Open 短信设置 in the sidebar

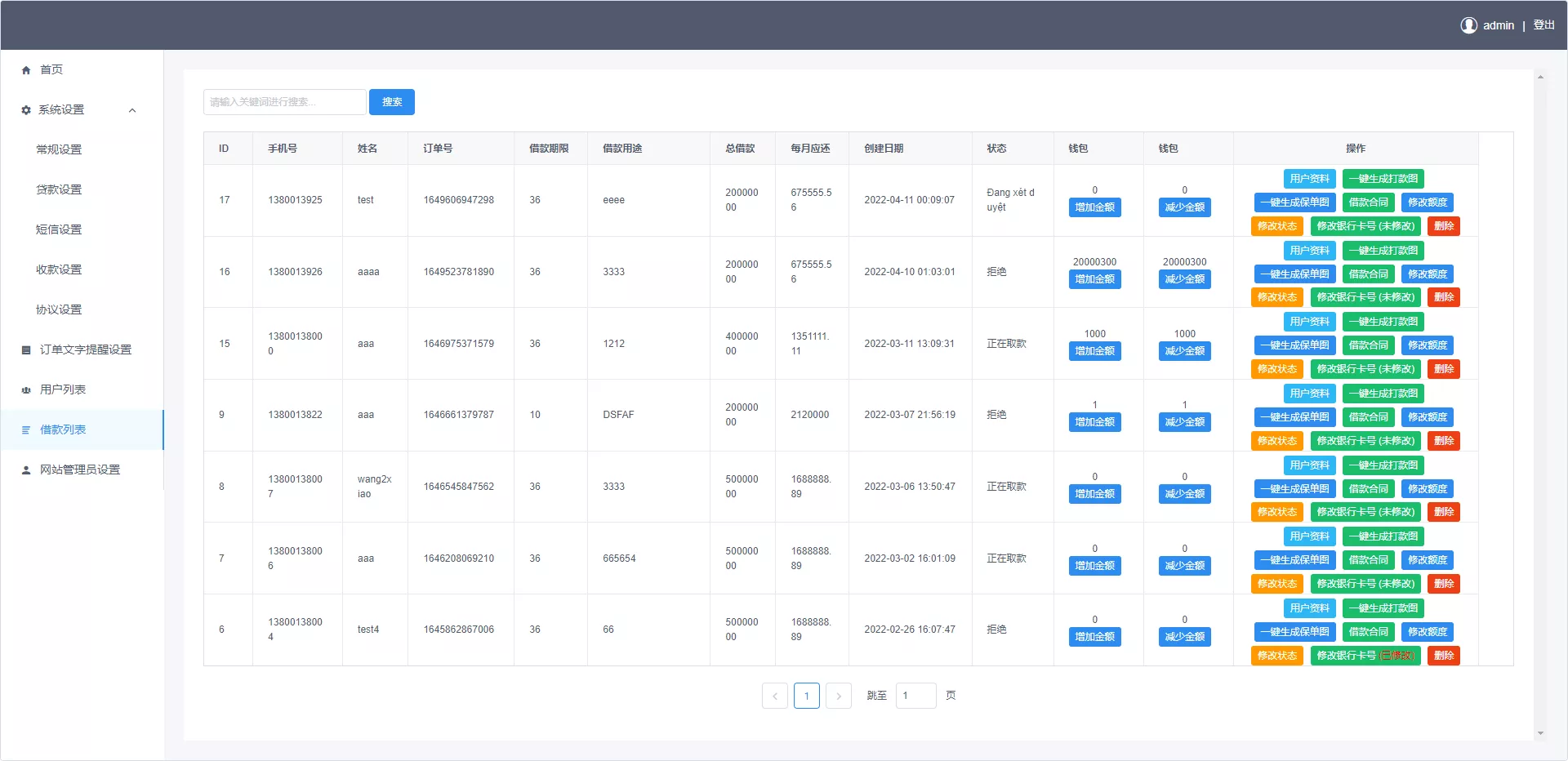59,229
